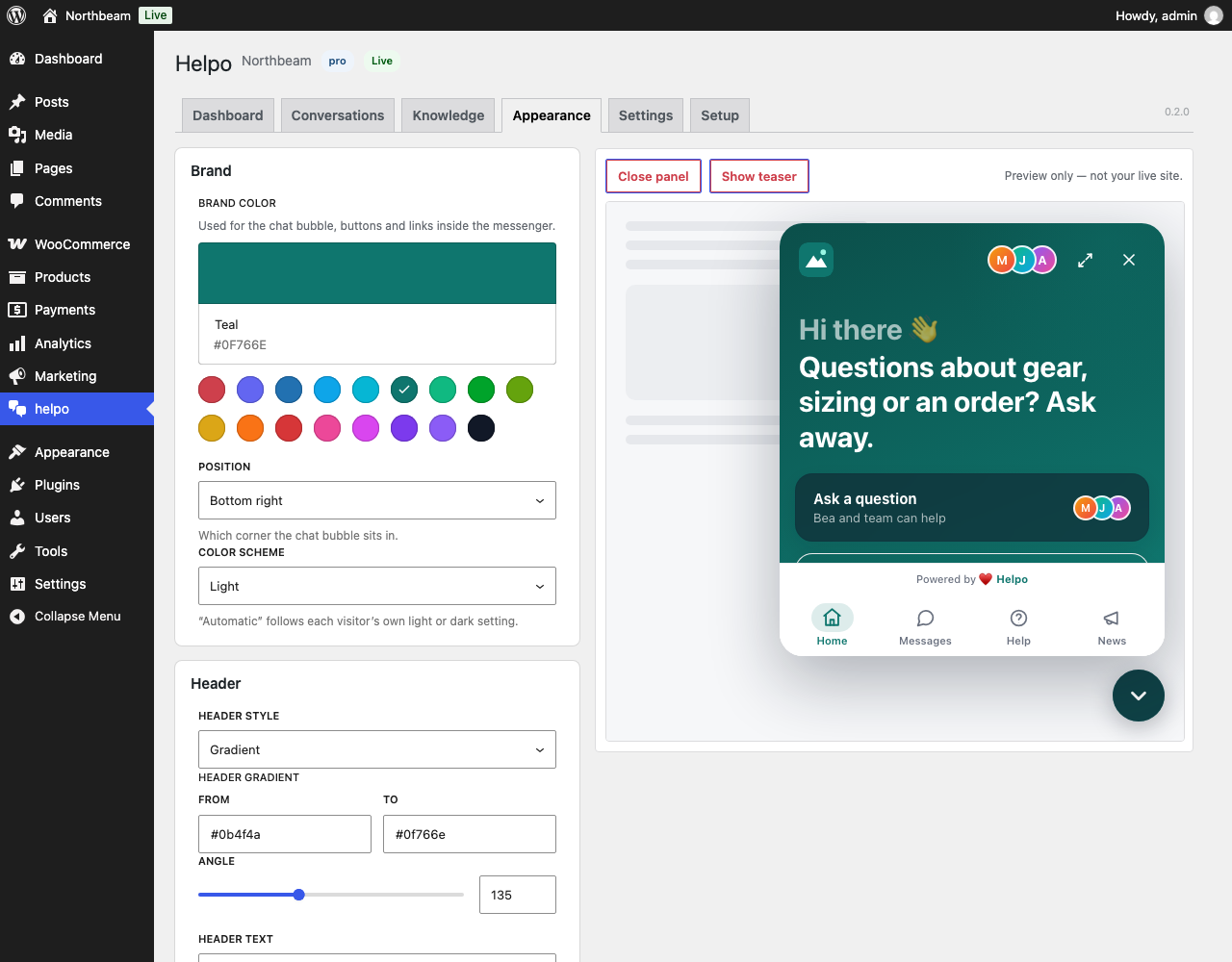Open Payments via the dollar icon
Screen dimensions: 1232x962
17,310
